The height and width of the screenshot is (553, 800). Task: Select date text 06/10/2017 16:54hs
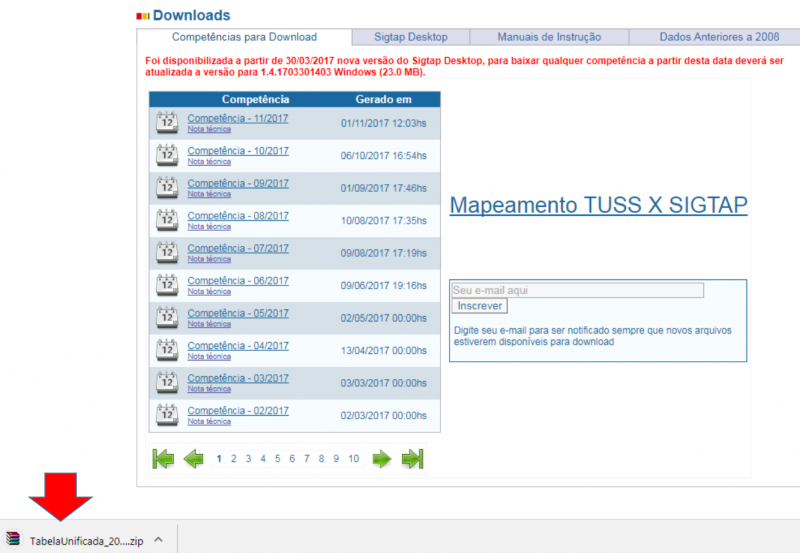[384, 156]
